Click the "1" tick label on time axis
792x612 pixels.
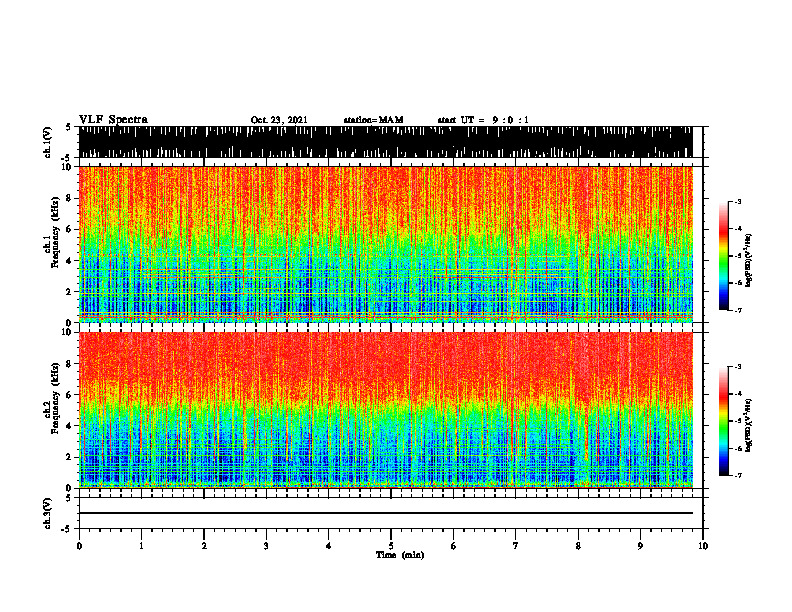(141, 546)
